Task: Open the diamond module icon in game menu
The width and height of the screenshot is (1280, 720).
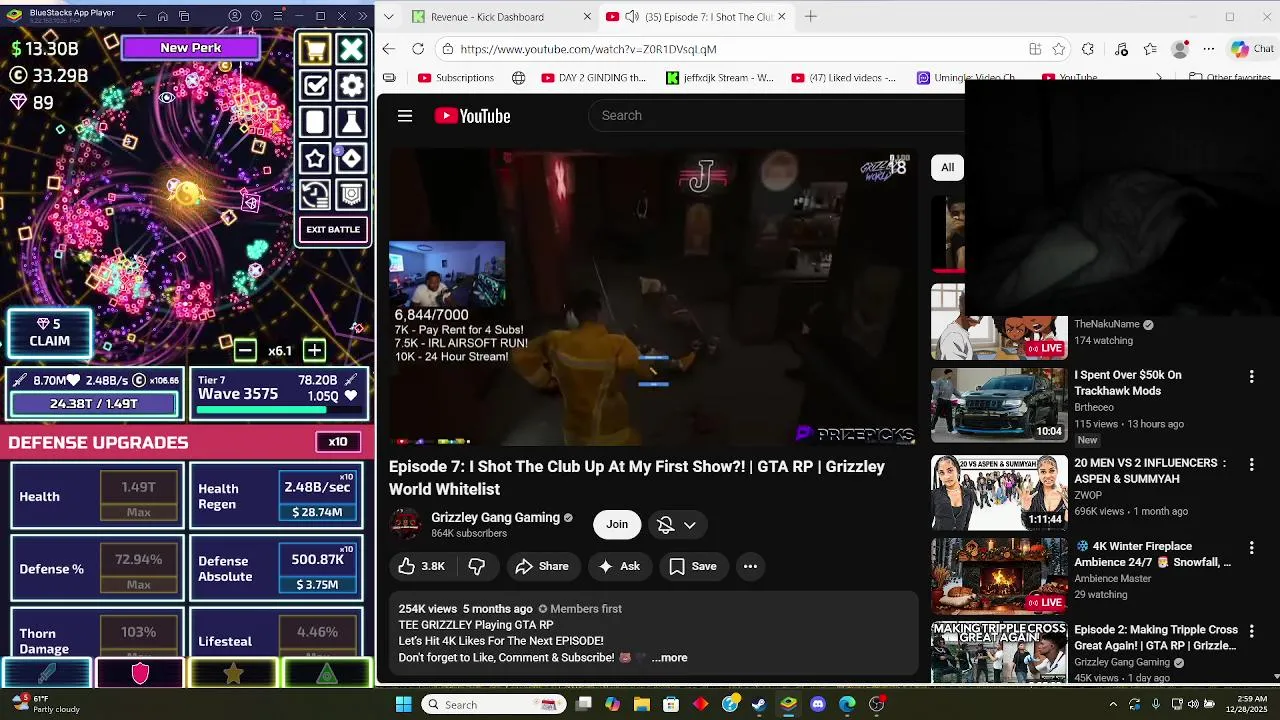Action: [x=352, y=158]
